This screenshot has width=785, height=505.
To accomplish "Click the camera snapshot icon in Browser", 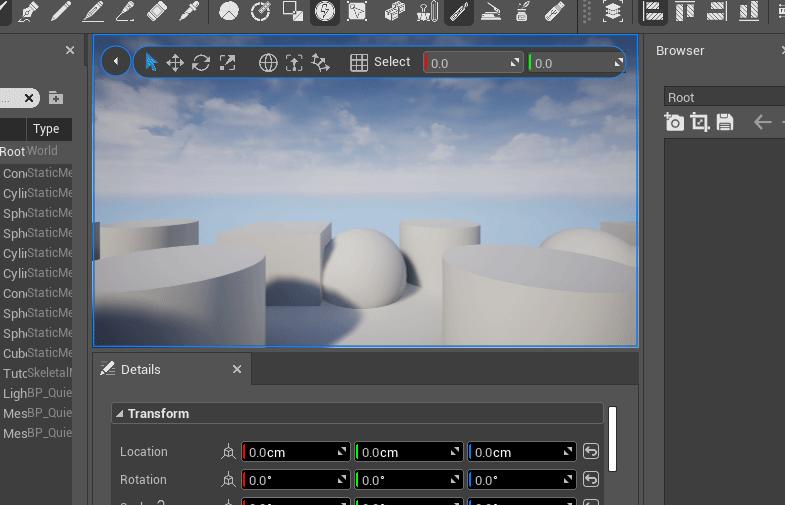I will pos(674,122).
